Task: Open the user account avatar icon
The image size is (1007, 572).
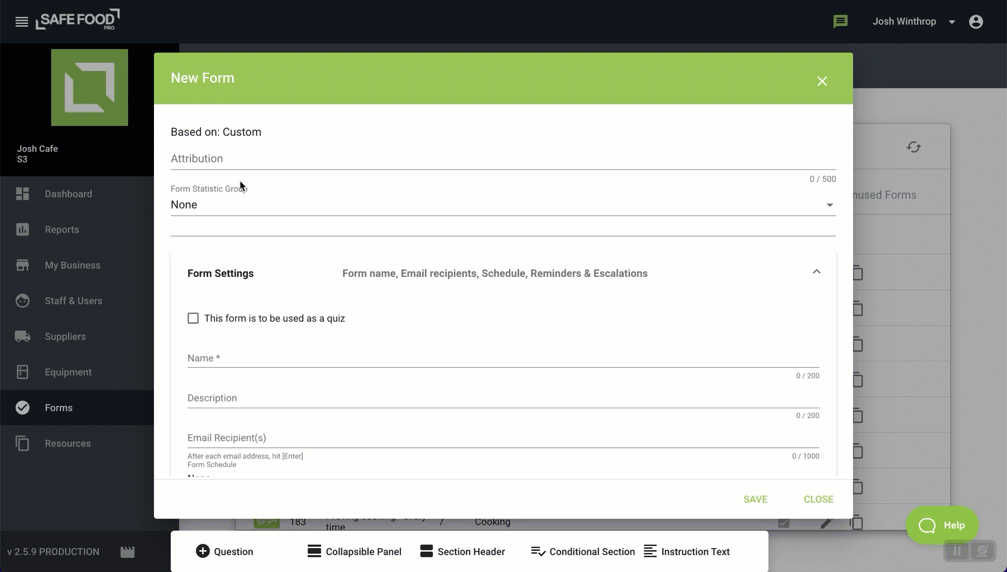Action: 976,22
